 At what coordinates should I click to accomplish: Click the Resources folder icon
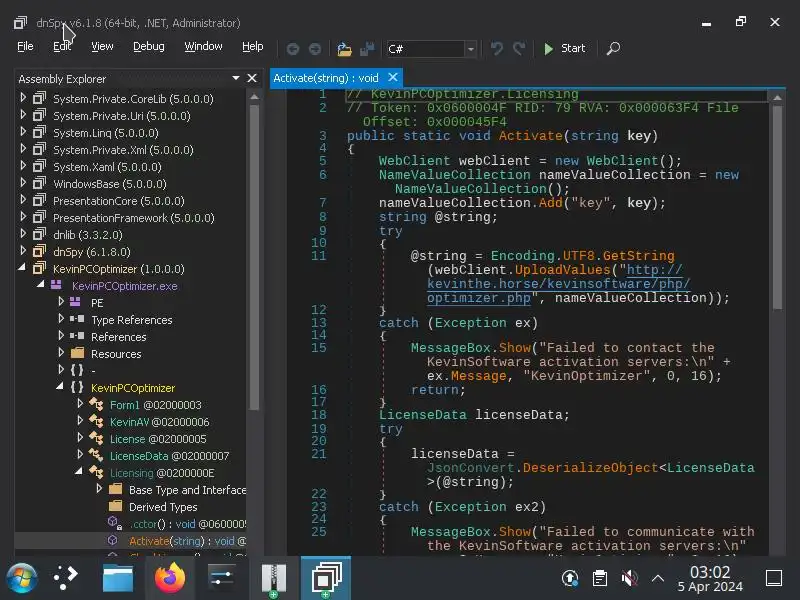click(x=78, y=353)
